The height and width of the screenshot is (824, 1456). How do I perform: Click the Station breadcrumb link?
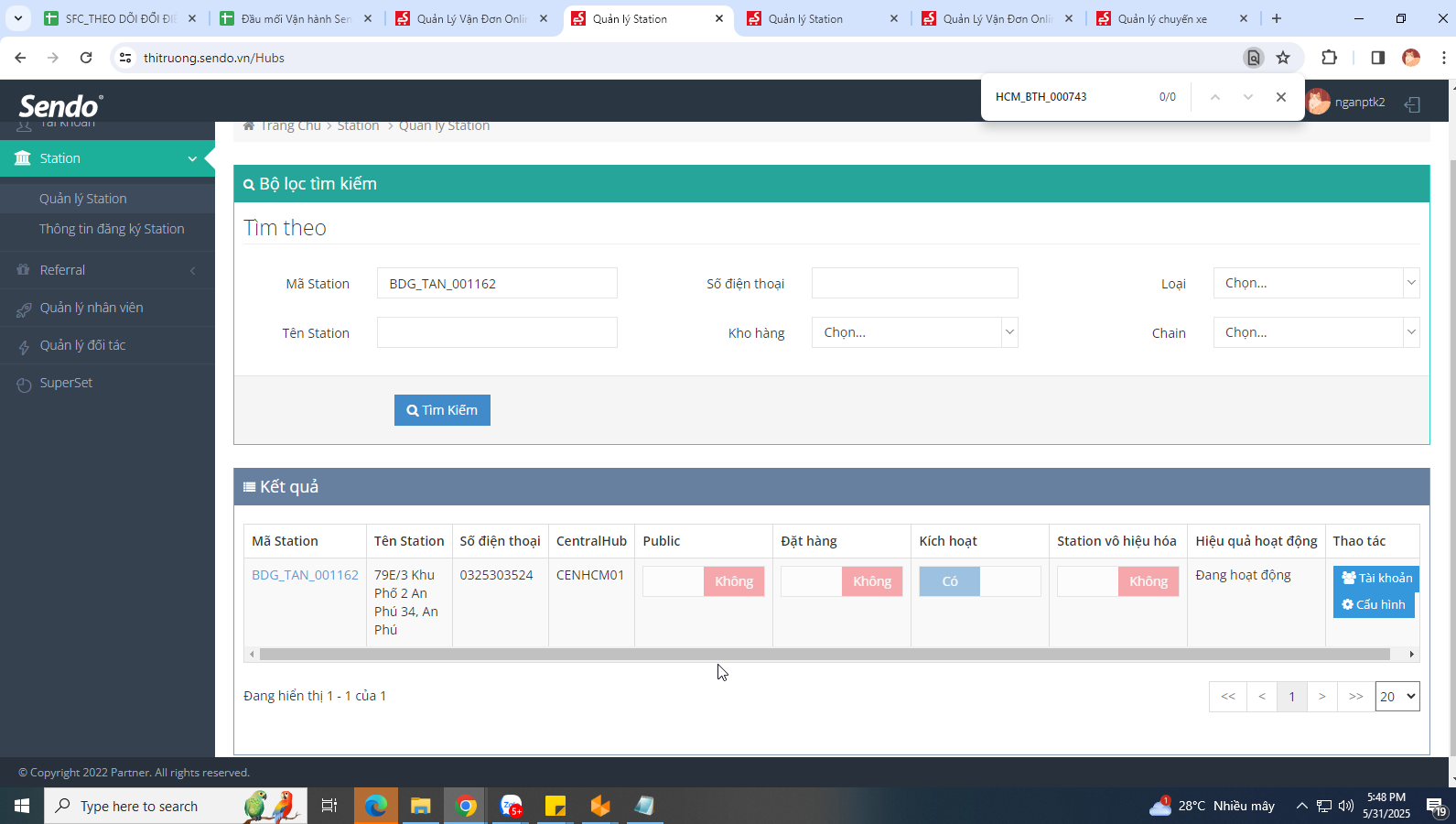coord(358,125)
